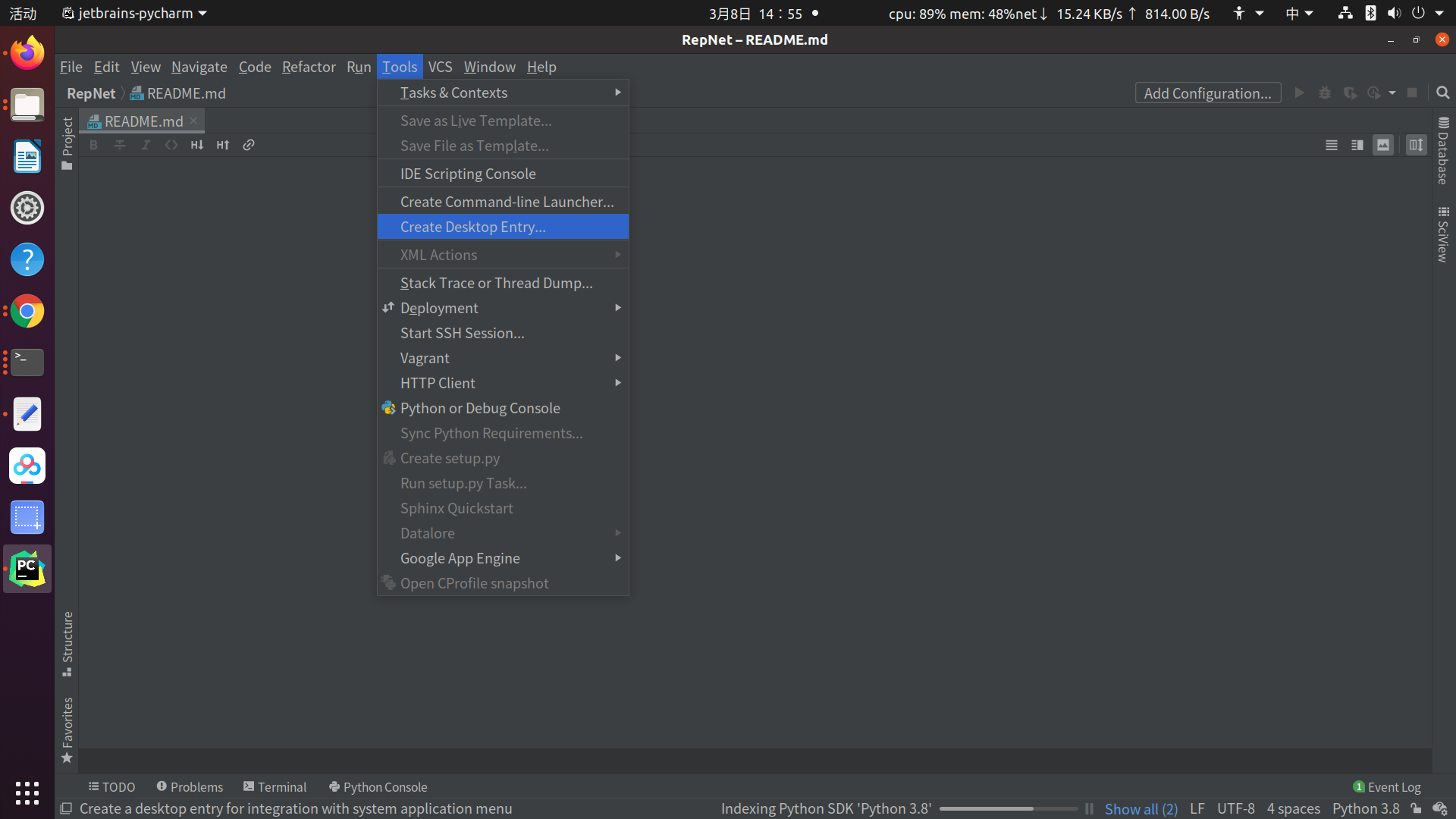Click the decrease header level icon
Image resolution: width=1456 pixels, height=819 pixels.
coord(197,145)
